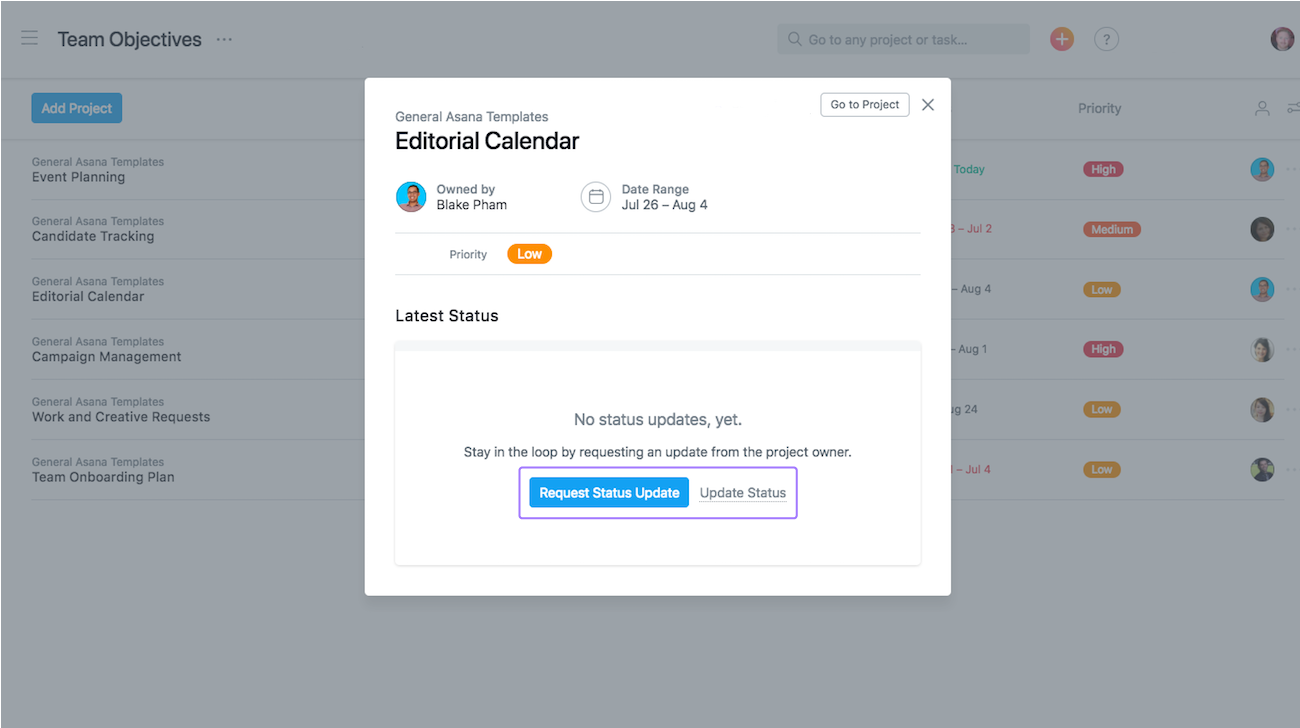Image resolution: width=1300 pixels, height=728 pixels.
Task: Click the filter sliders icon in the top right
Action: click(1293, 108)
